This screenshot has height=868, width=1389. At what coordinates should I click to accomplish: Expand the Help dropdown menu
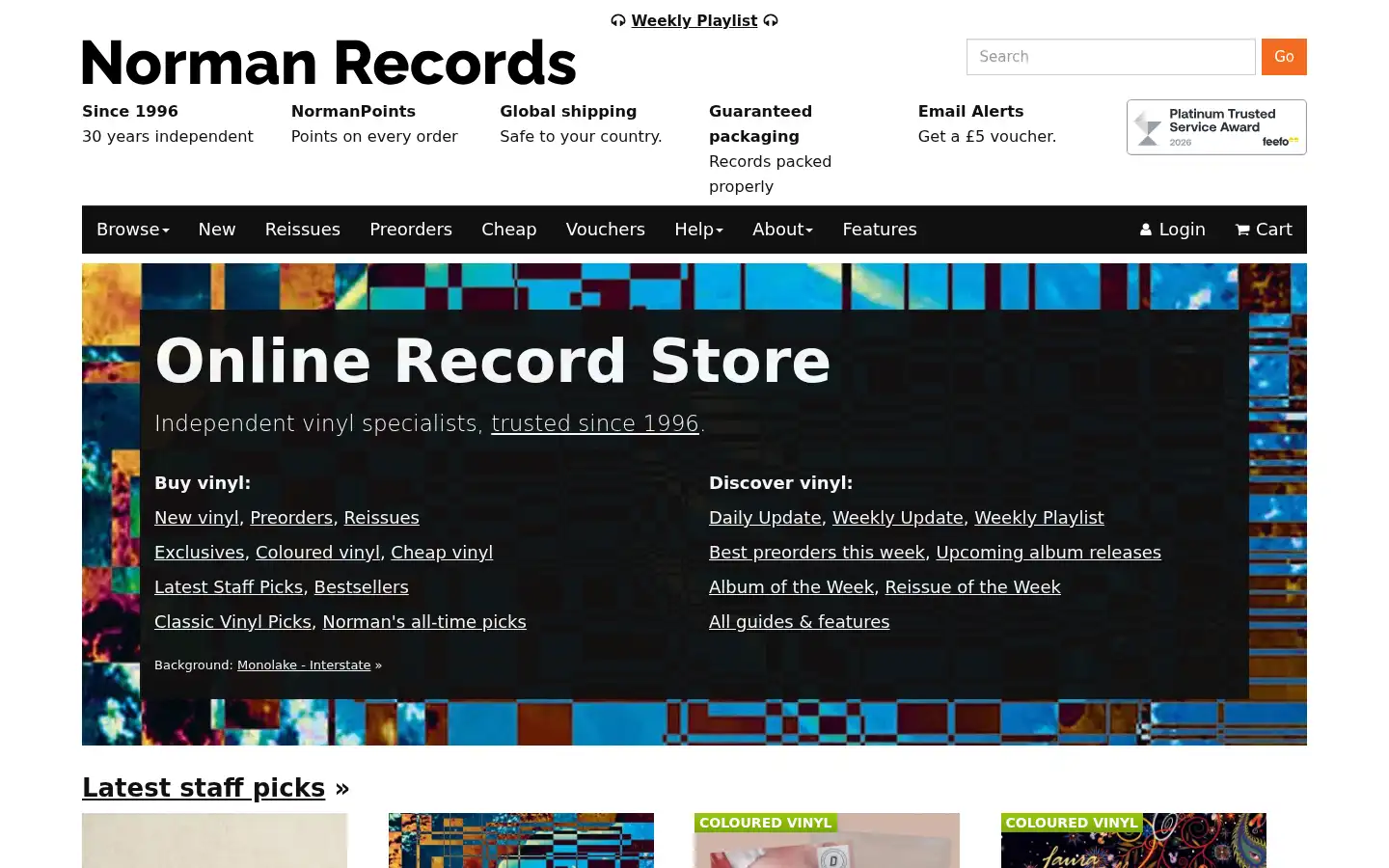click(698, 230)
